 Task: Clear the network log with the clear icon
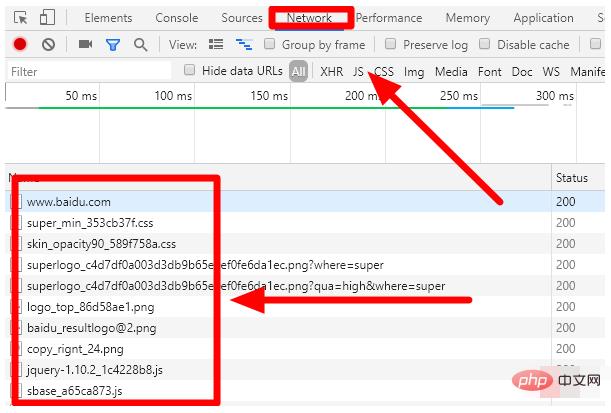[48, 44]
